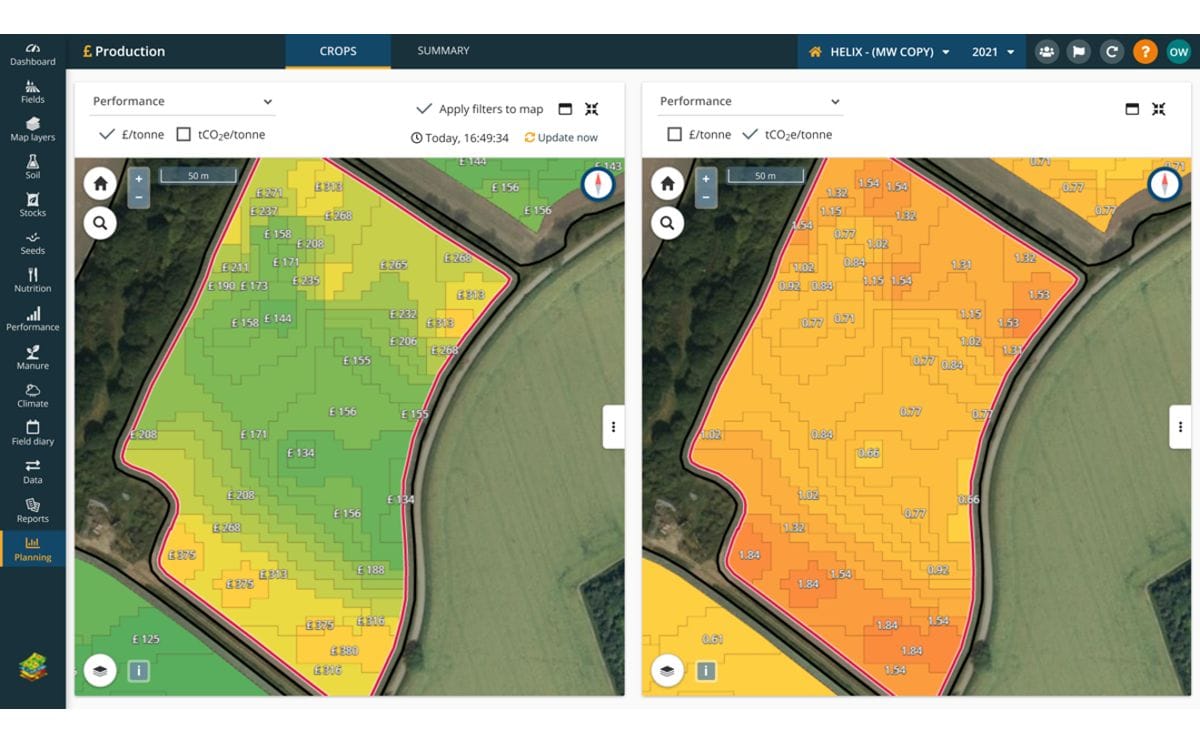Switch to the SUMMARY tab
The image size is (1200, 743).
point(443,51)
